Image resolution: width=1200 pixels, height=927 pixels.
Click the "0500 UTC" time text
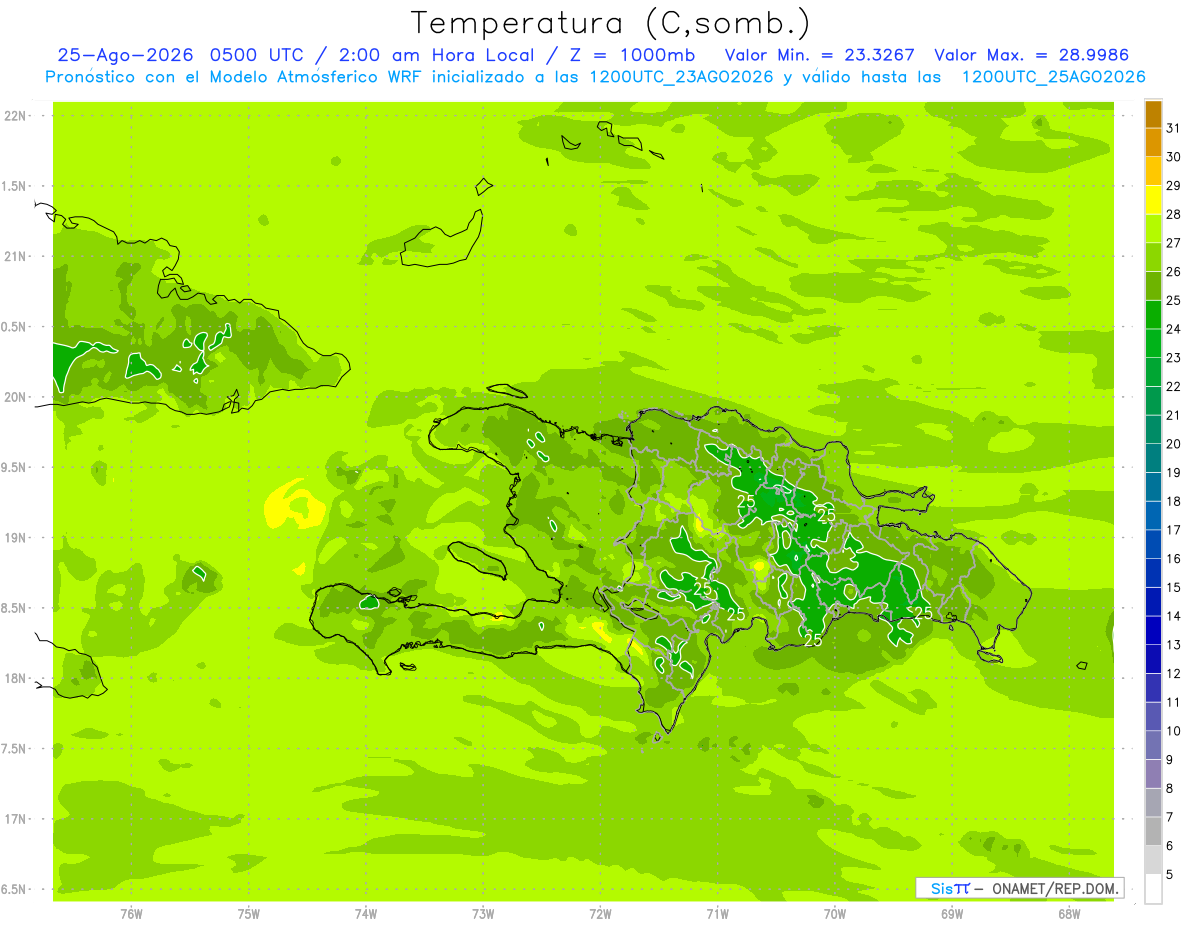[x=260, y=55]
